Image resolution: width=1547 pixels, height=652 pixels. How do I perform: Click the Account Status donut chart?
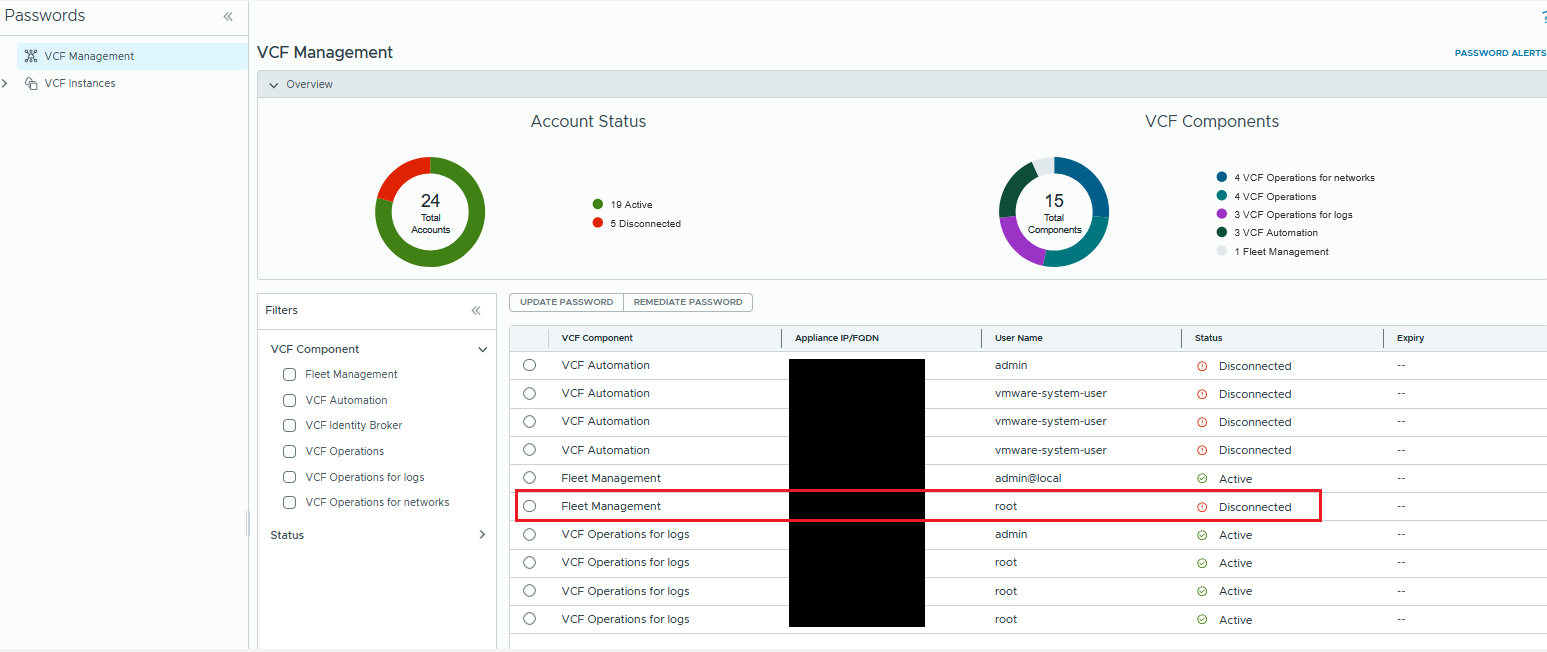click(x=430, y=212)
